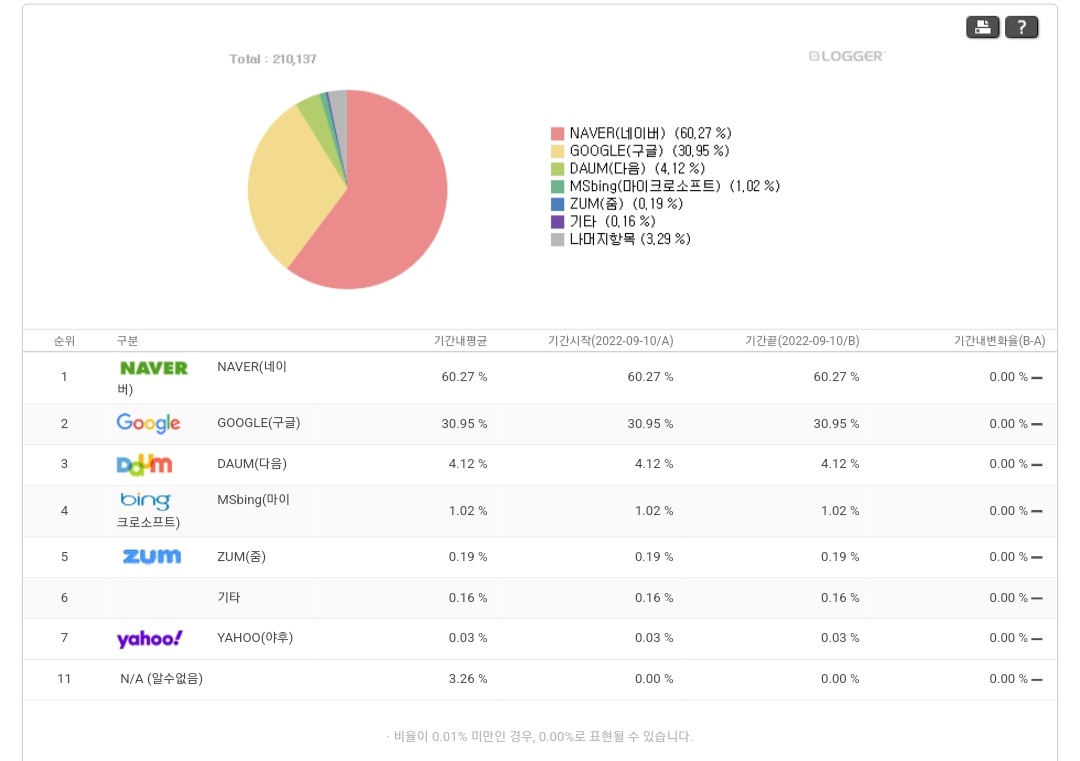
Task: Click YAHOO's 0.03 % 기간내평균 value
Action: coord(468,638)
